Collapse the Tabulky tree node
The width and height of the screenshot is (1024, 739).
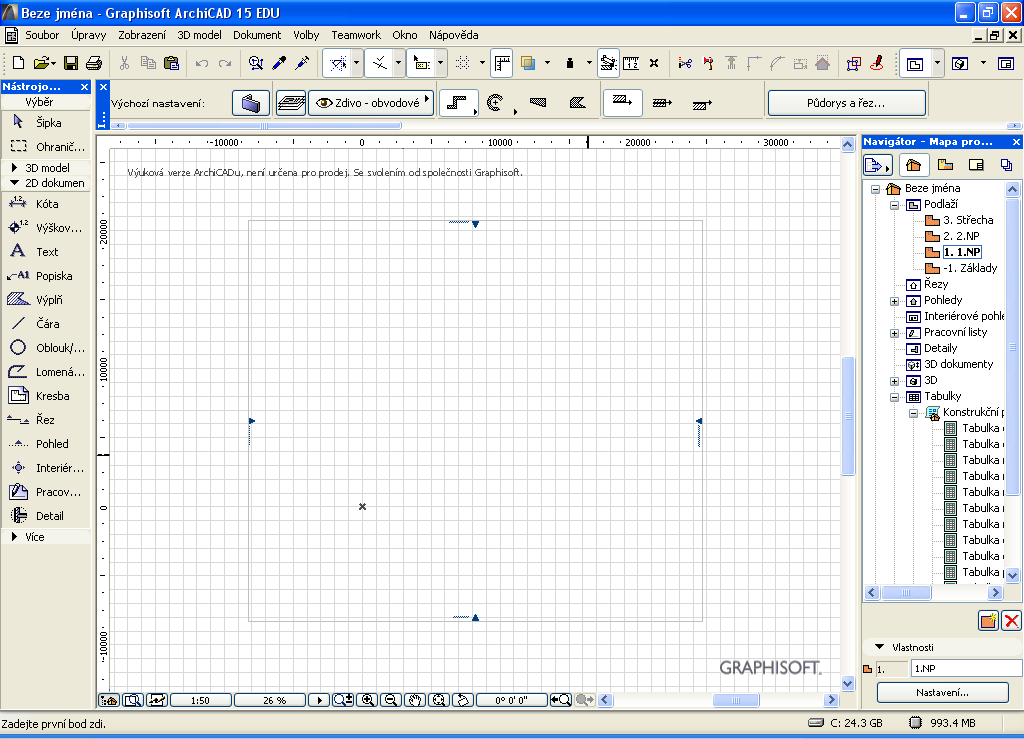(895, 397)
